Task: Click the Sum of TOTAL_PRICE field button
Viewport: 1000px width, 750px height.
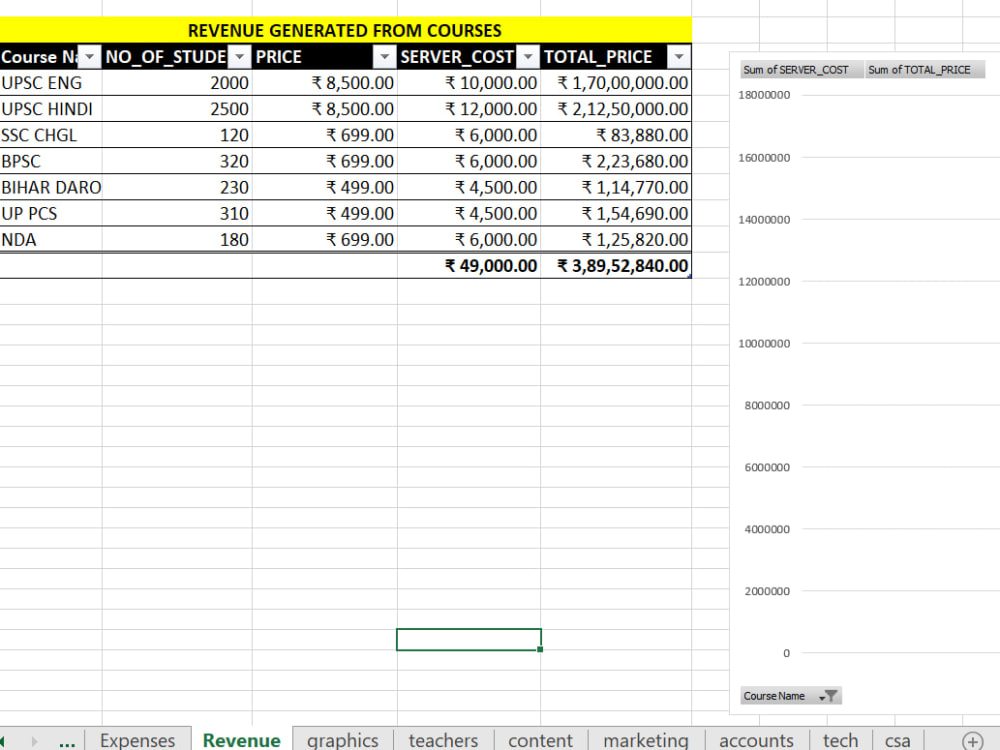Action: pyautogui.click(x=925, y=69)
